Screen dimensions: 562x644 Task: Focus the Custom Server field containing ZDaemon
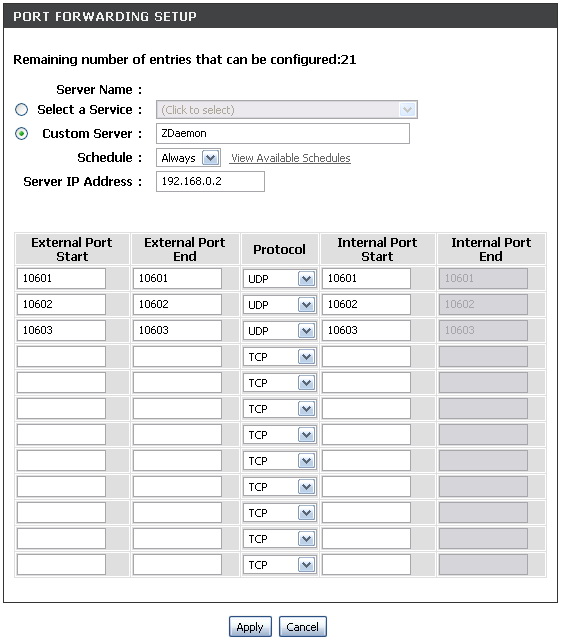click(x=283, y=133)
